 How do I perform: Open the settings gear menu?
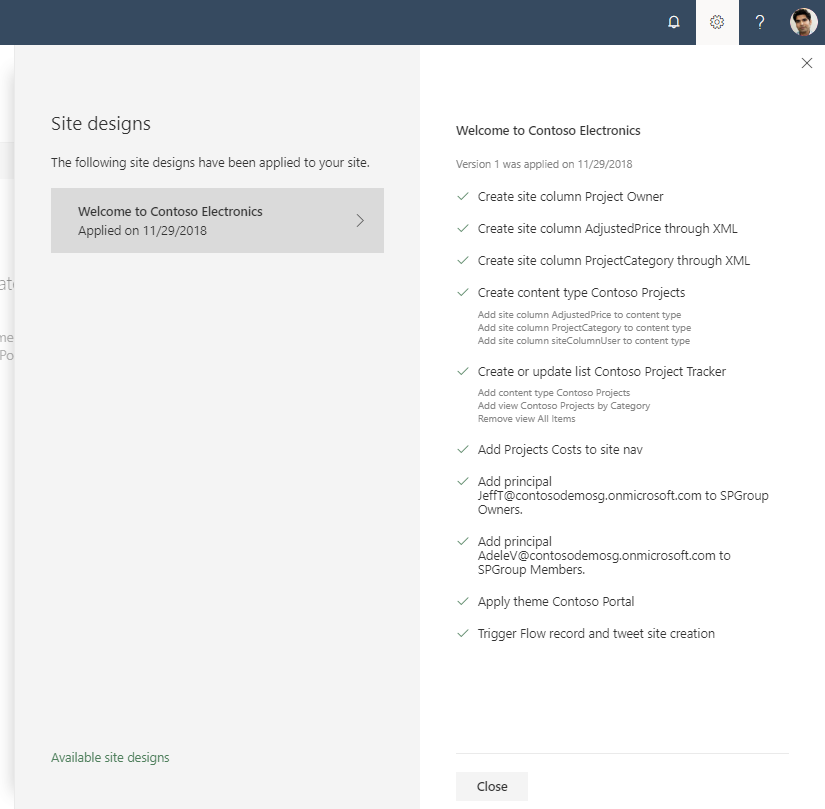click(x=717, y=22)
